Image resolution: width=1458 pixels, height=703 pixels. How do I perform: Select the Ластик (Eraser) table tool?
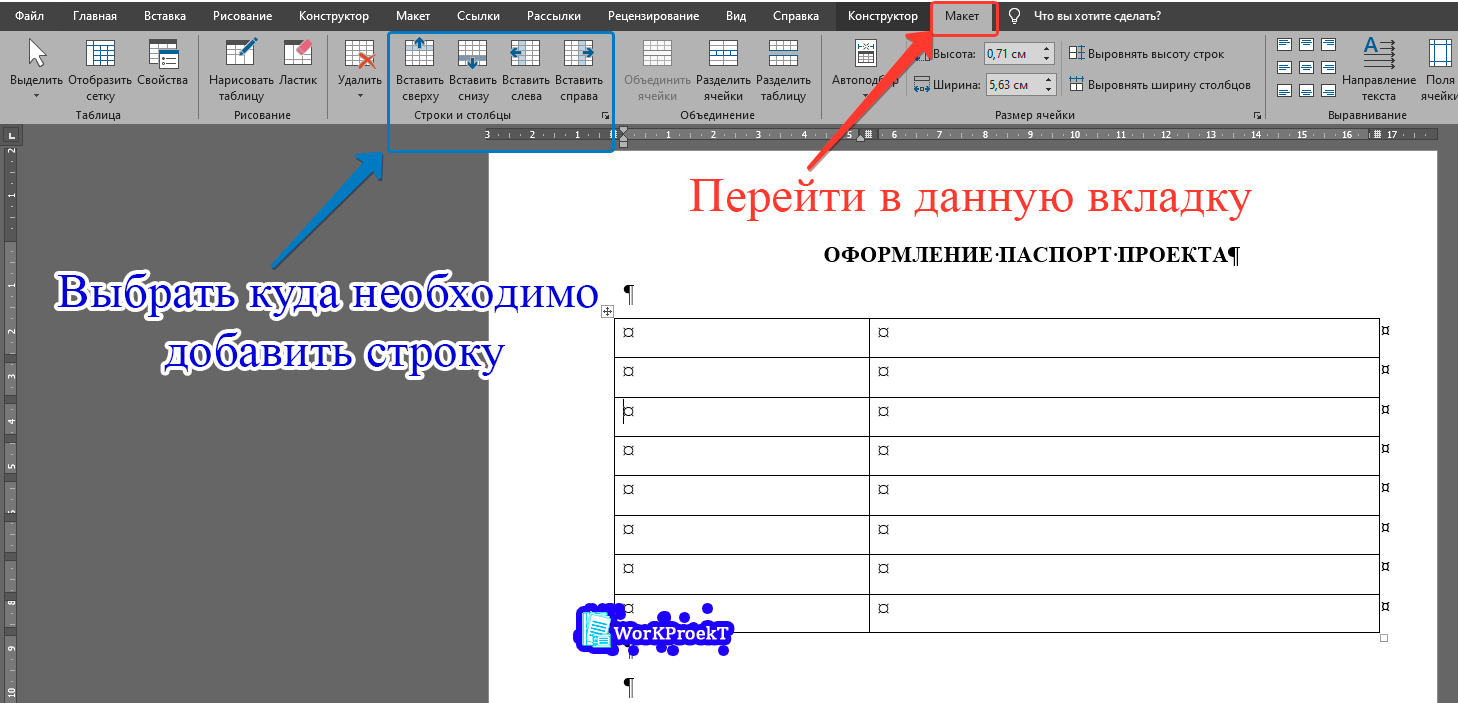[298, 60]
